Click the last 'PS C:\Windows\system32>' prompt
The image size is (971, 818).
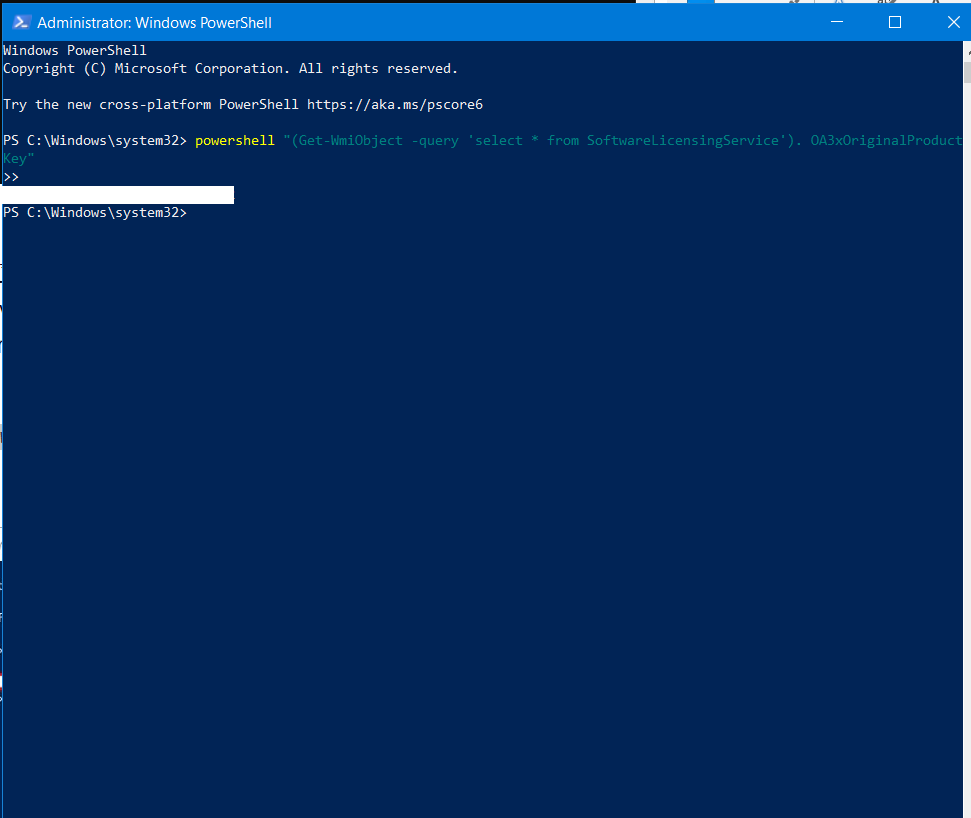95,212
